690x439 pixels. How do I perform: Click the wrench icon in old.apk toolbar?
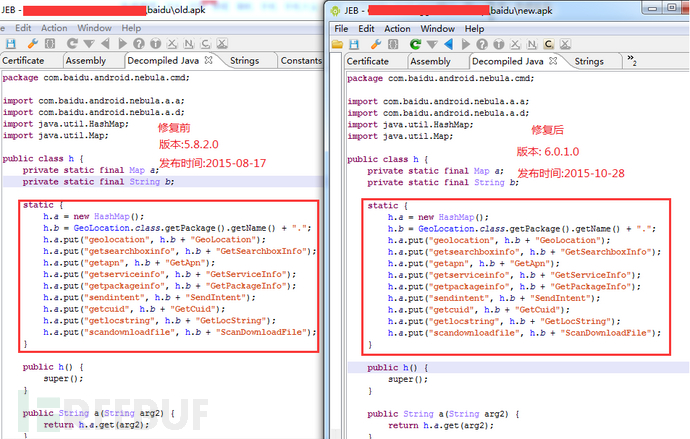pyautogui.click(x=32, y=43)
